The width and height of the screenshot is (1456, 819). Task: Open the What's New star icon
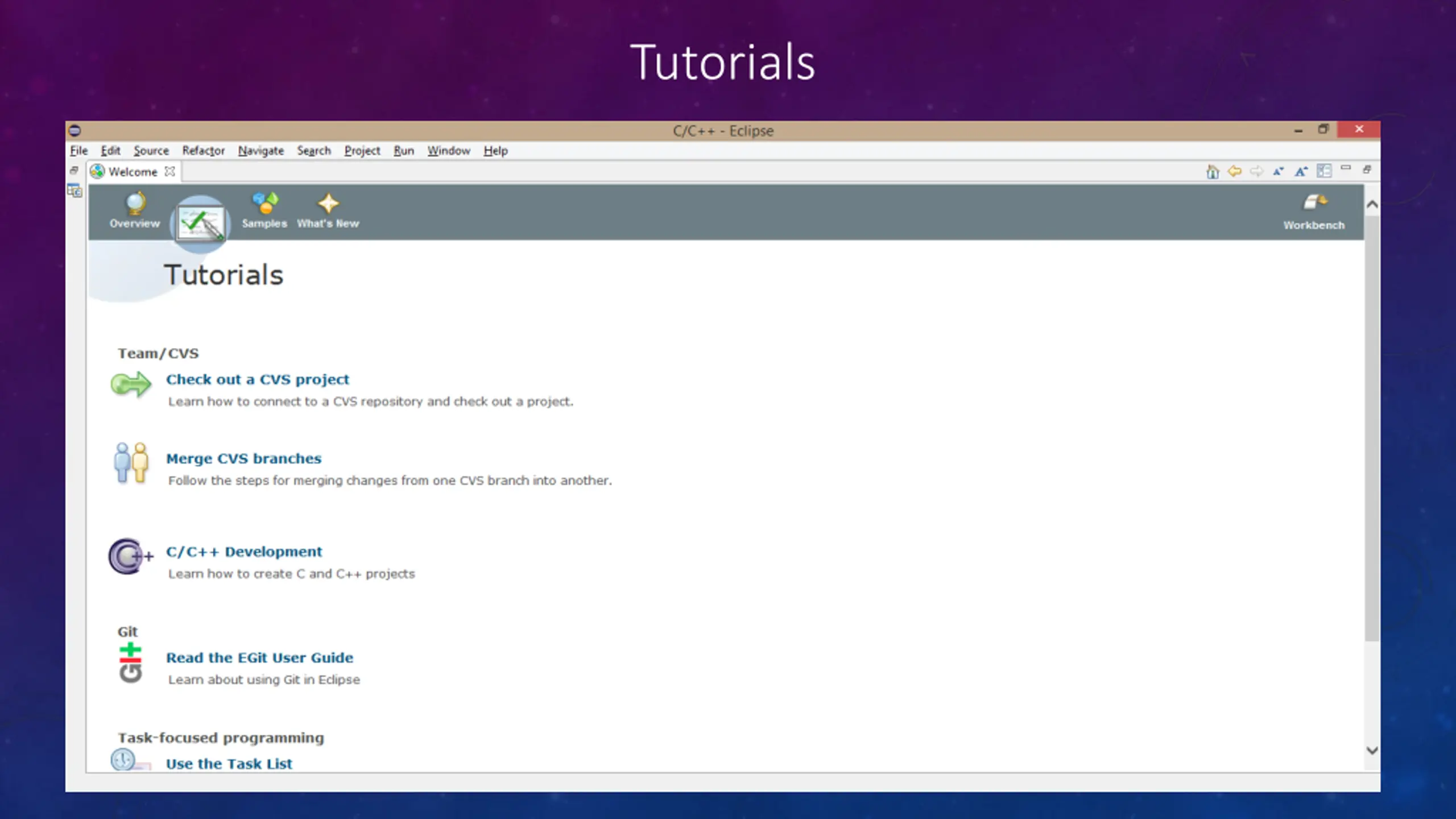point(328,203)
